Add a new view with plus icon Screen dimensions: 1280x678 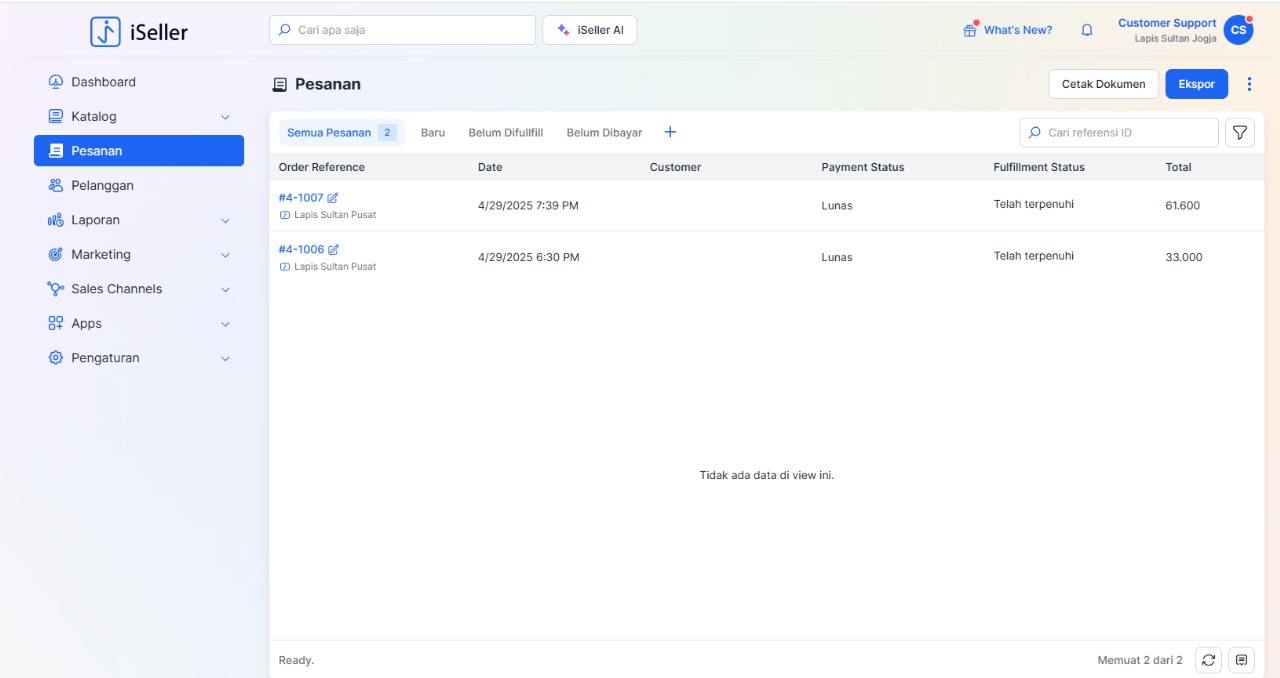pos(670,132)
